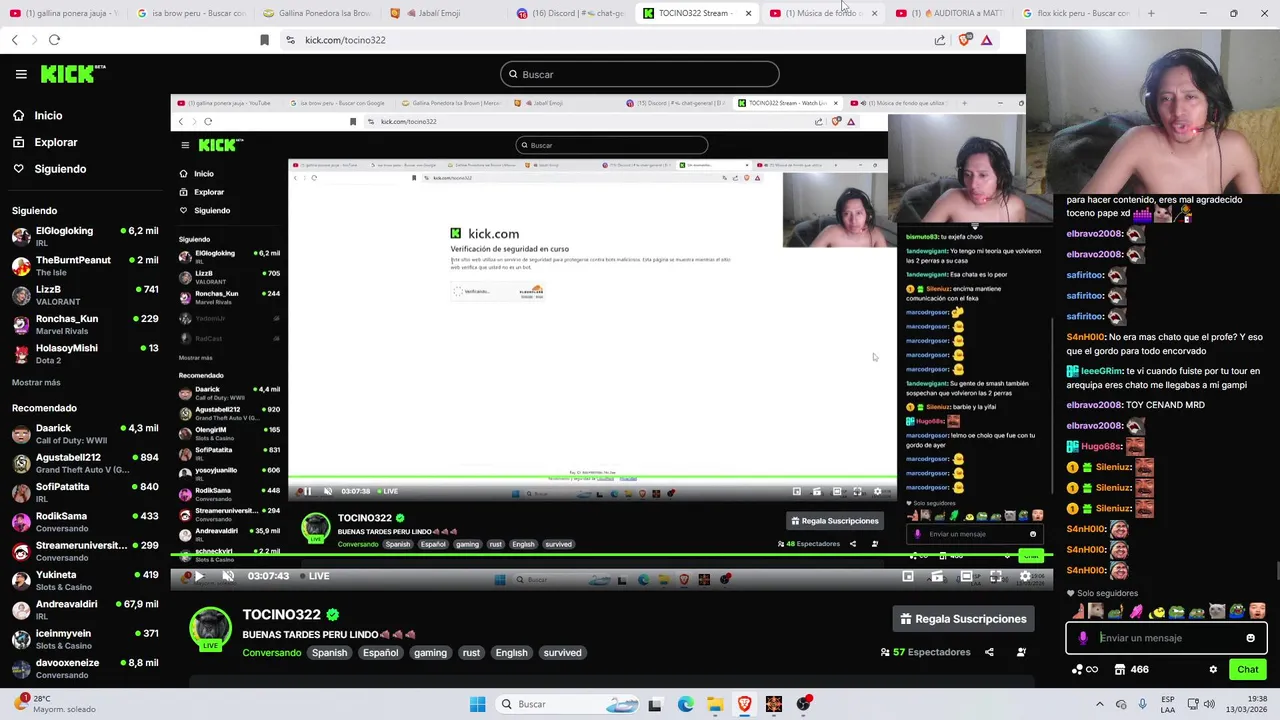Select the Spanish tag
The height and width of the screenshot is (720, 1280).
pos(329,653)
